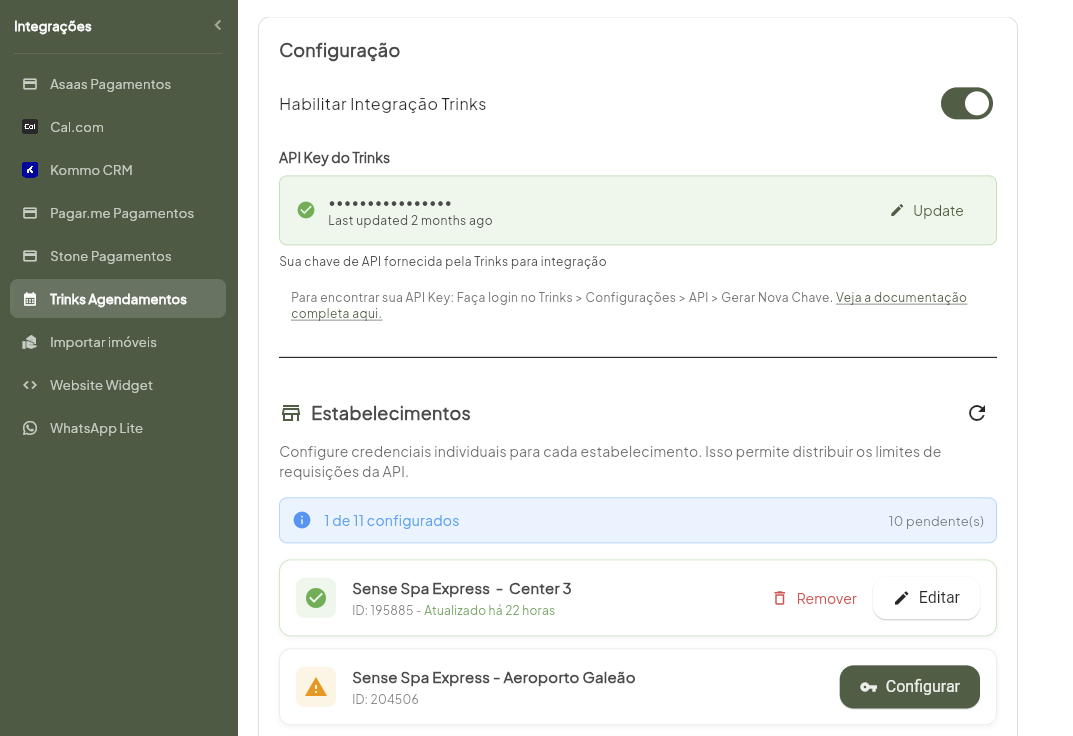1073x736 pixels.
Task: Click the WhatsApp Lite icon
Action: click(x=30, y=428)
